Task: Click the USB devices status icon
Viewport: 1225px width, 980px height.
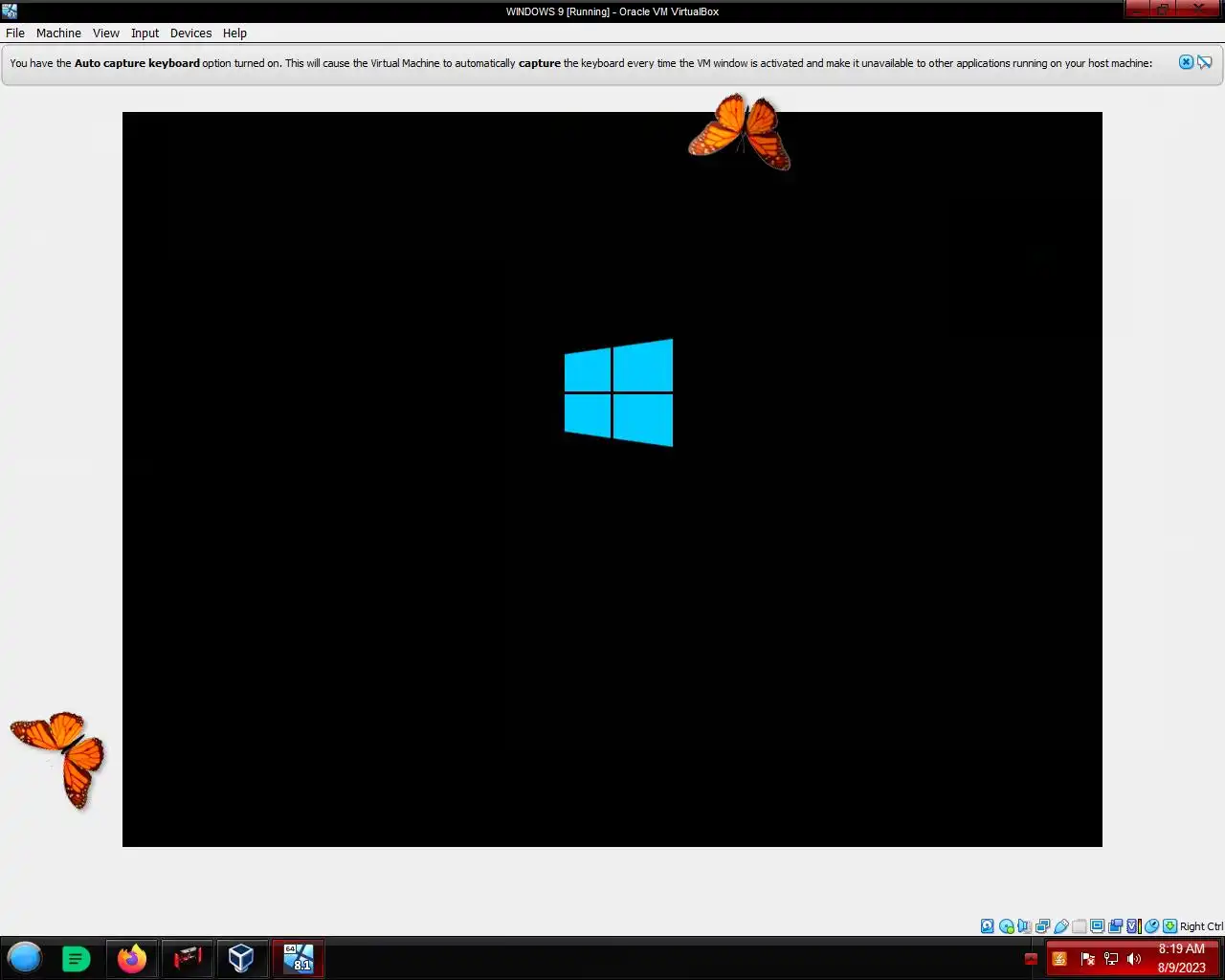Action: coord(1060,926)
